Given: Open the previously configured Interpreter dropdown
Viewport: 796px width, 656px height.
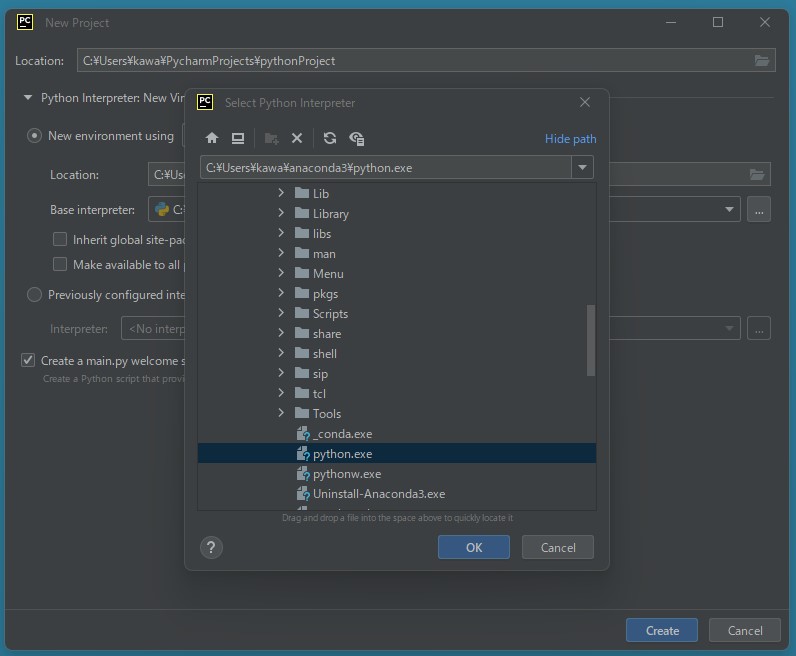Looking at the screenshot, I should point(729,329).
